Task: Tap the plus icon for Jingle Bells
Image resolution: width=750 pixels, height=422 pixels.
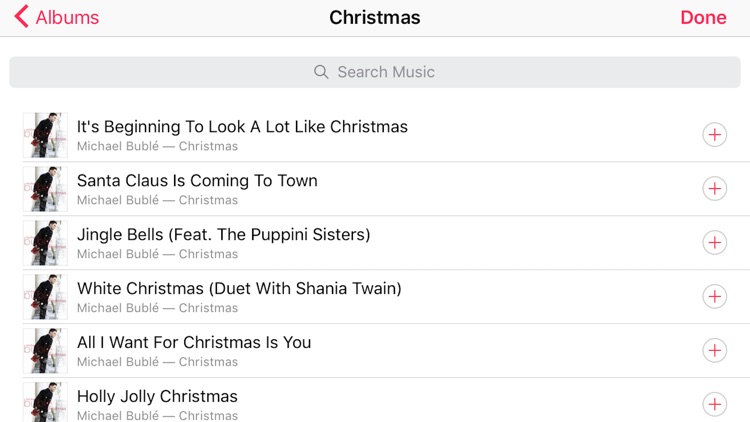Action: [x=715, y=243]
